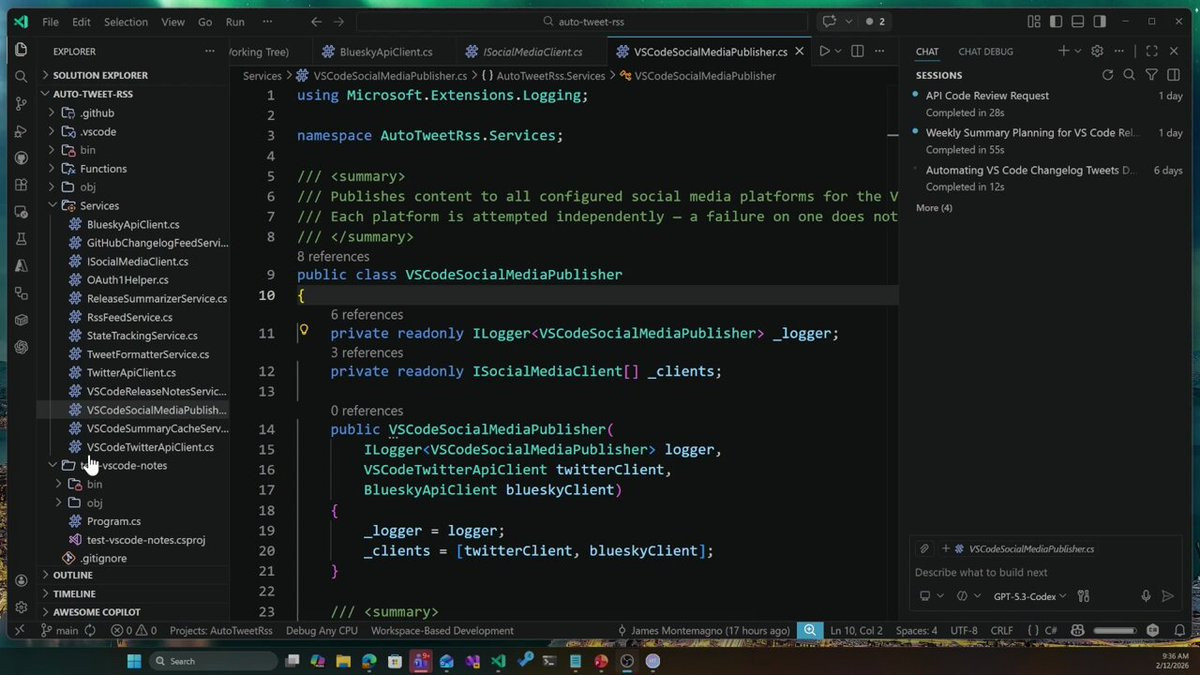The image size is (1200, 675).
Task: Collapse the AUTO-TWEET-RSS root folder
Action: pos(134,94)
